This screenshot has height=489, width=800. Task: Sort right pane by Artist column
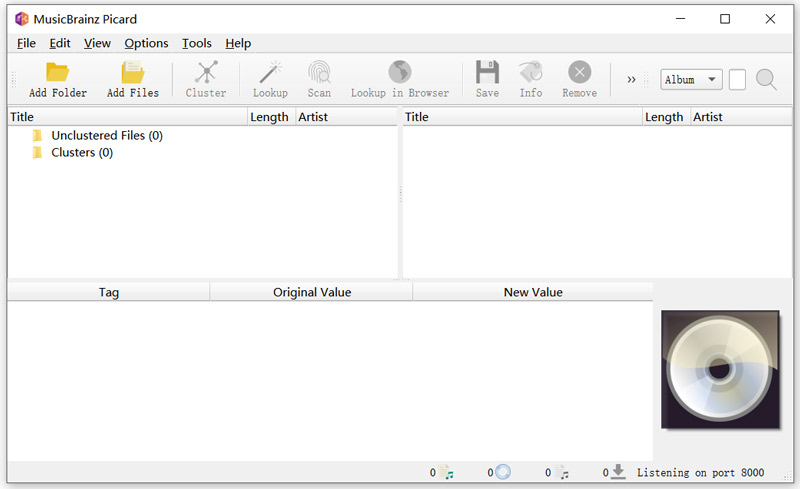[741, 117]
